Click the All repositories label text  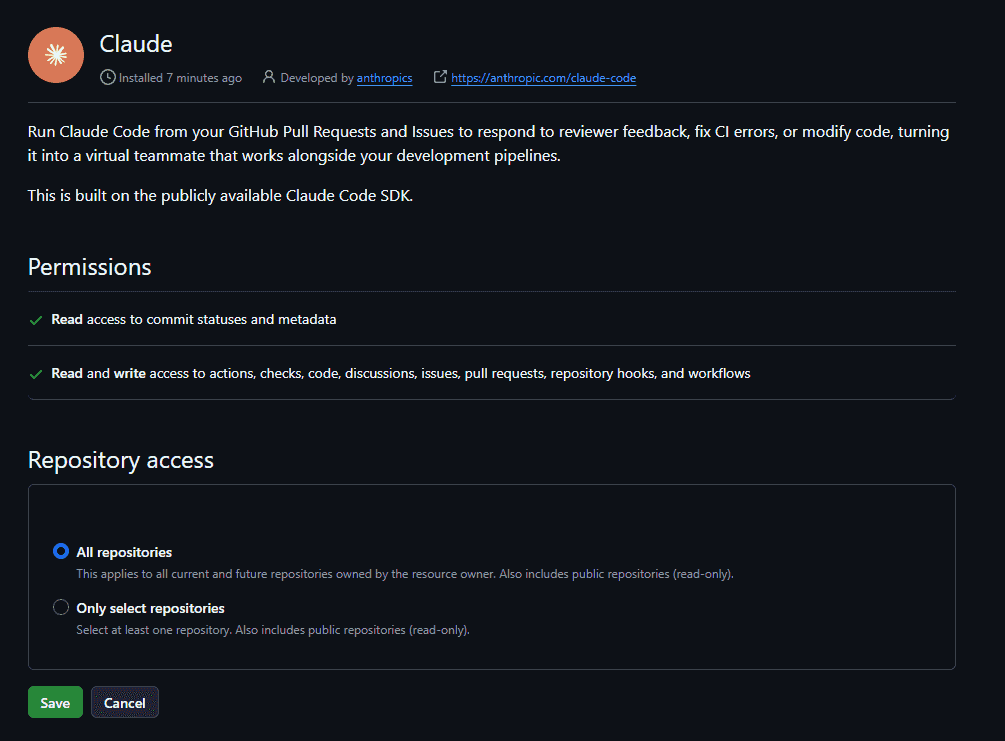coord(124,552)
